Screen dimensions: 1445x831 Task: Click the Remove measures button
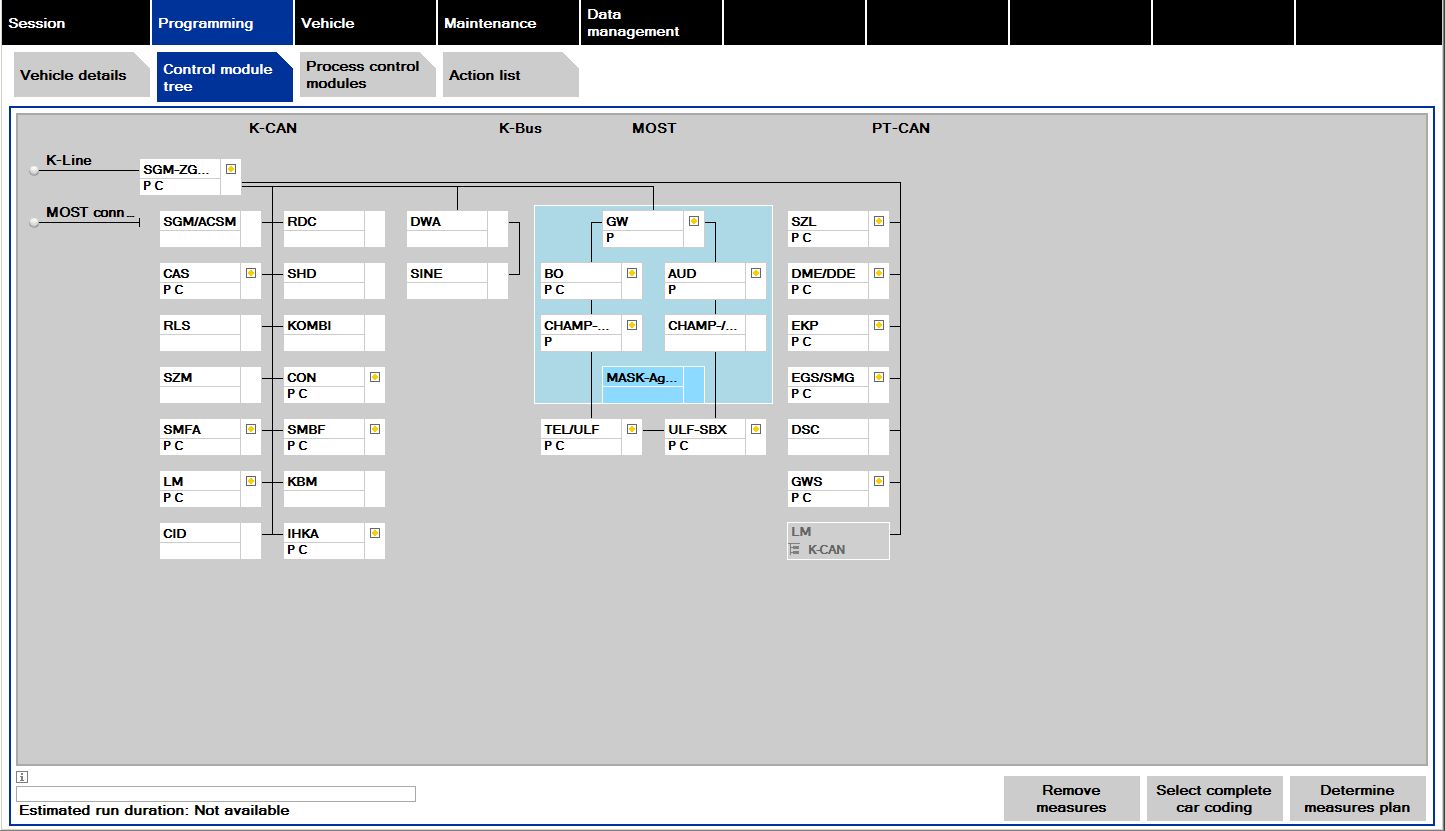[1070, 798]
